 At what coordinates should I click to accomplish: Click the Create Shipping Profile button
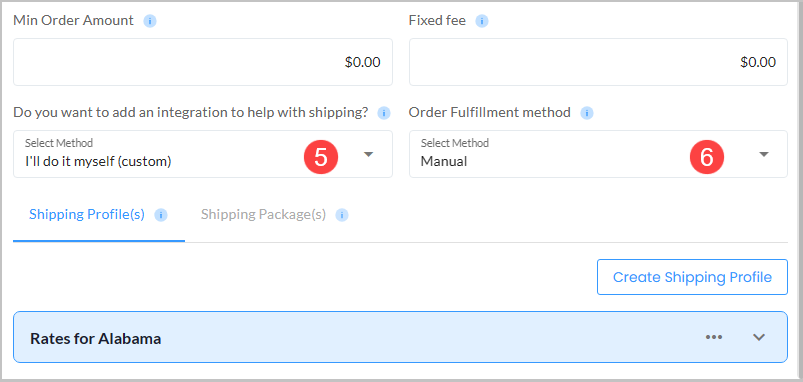point(692,277)
